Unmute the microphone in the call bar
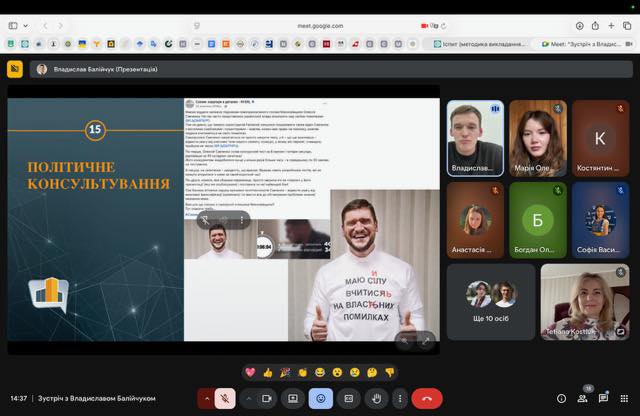 [x=226, y=398]
